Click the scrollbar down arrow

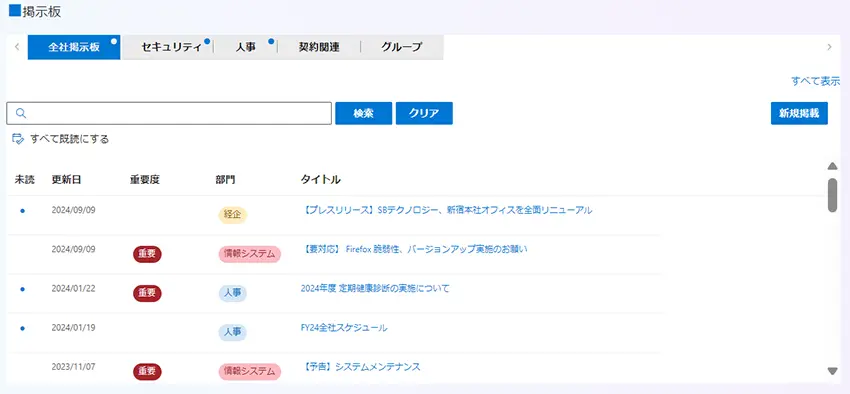tap(833, 371)
